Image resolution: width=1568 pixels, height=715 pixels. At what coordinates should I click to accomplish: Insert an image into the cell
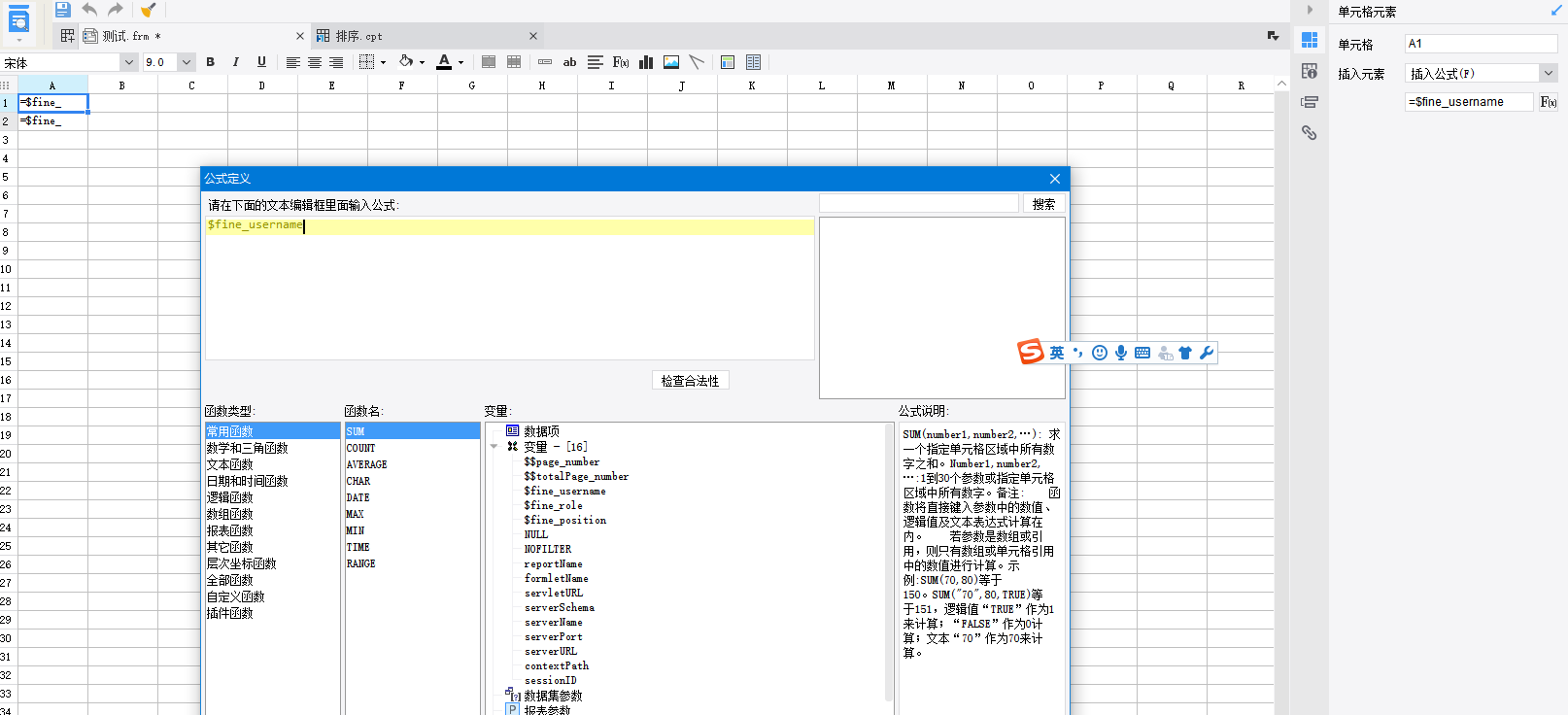[x=671, y=62]
